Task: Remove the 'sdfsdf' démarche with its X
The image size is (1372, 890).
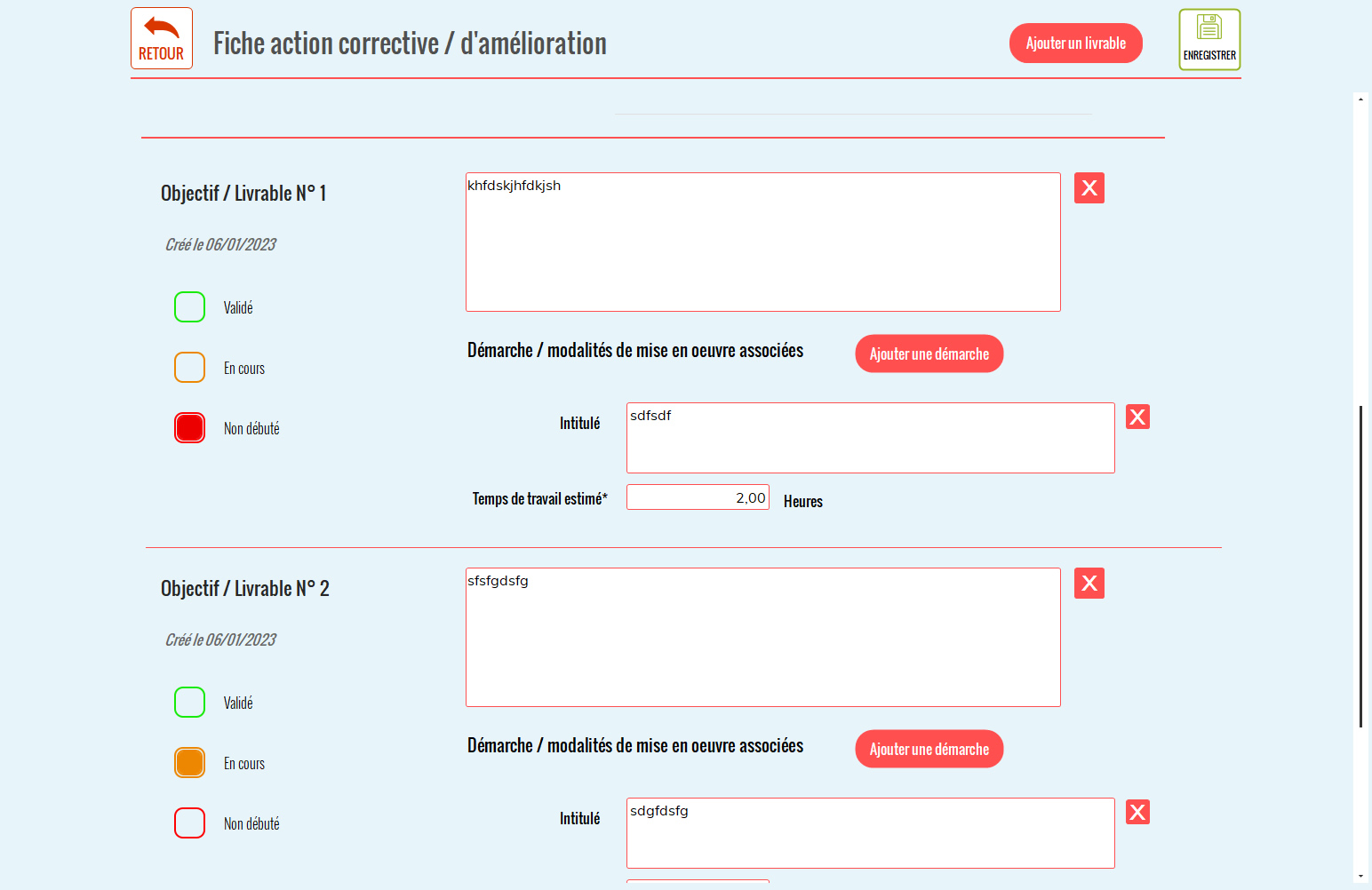Action: [1137, 417]
